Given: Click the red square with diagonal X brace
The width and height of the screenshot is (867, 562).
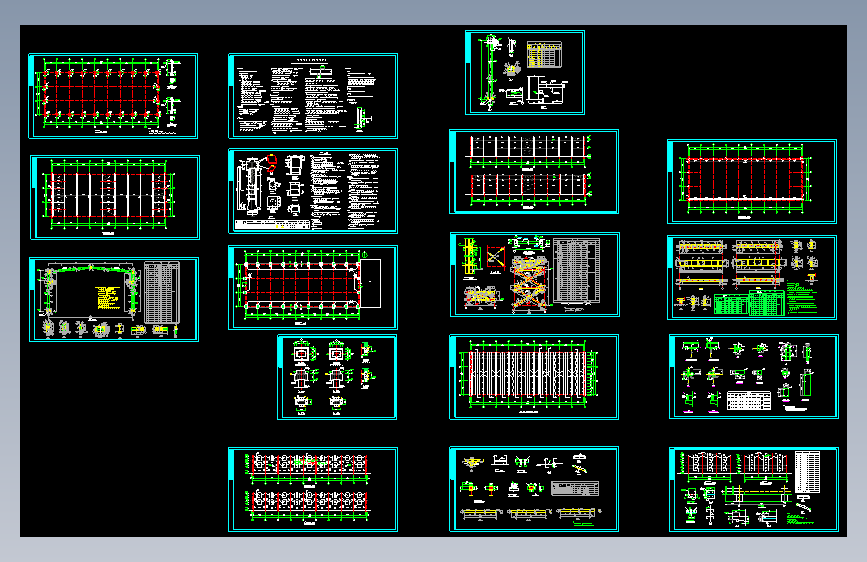Looking at the screenshot, I should tap(495, 257).
